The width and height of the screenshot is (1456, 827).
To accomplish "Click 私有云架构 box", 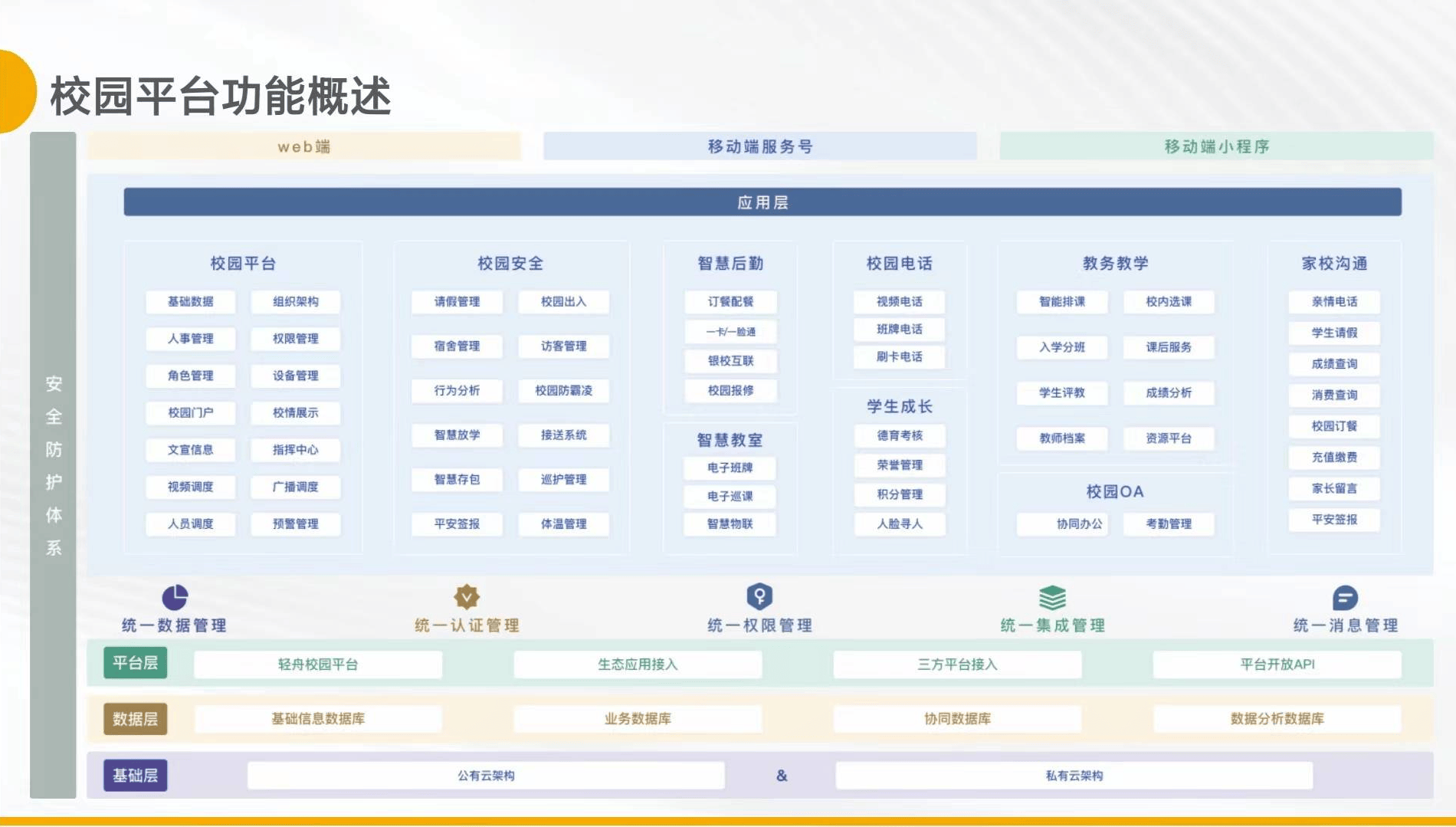I will point(1074,776).
